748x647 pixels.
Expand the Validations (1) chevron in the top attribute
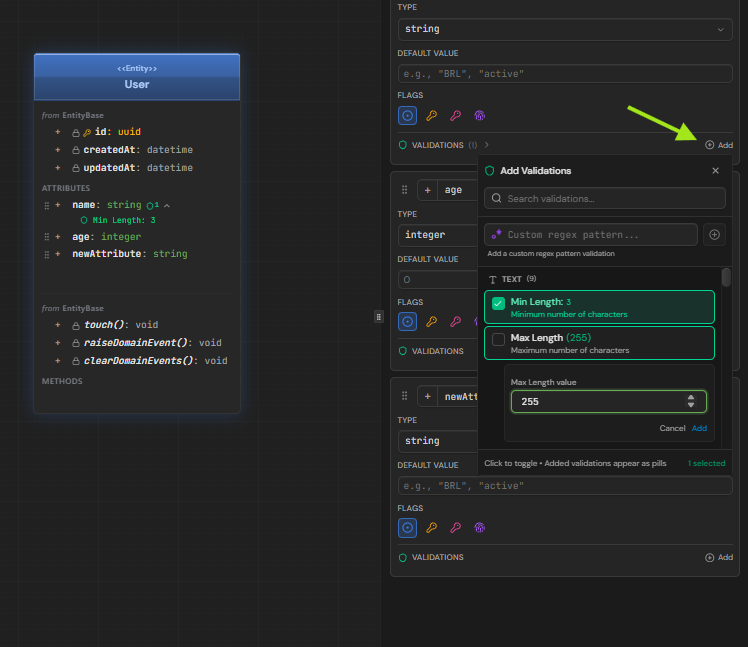[x=487, y=145]
